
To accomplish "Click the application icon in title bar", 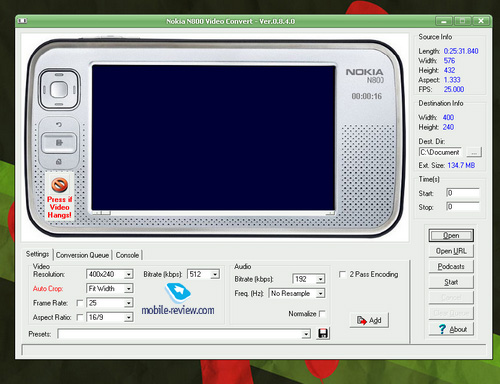I will pyautogui.click(x=22, y=21).
